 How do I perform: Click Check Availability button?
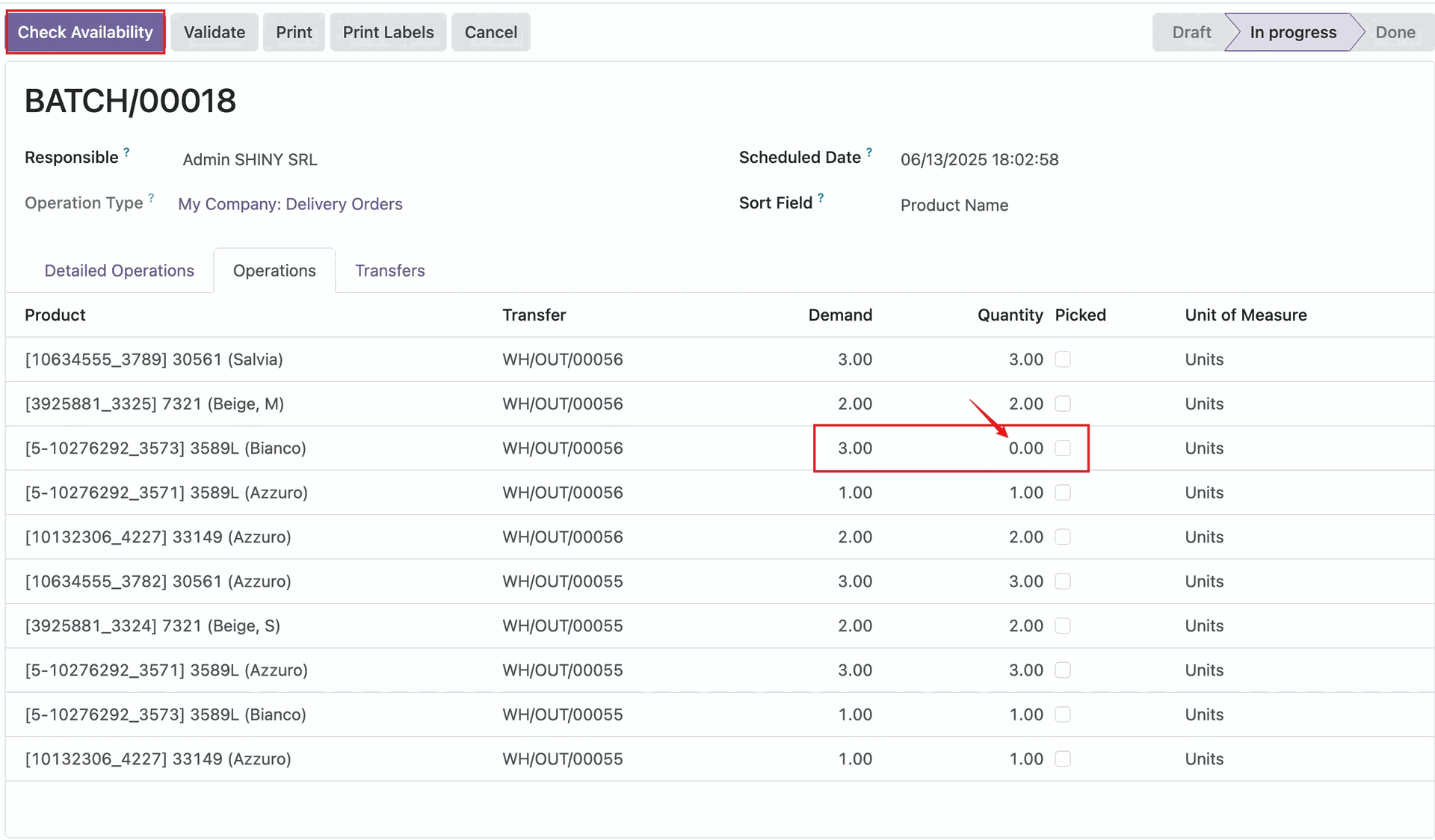click(x=85, y=32)
